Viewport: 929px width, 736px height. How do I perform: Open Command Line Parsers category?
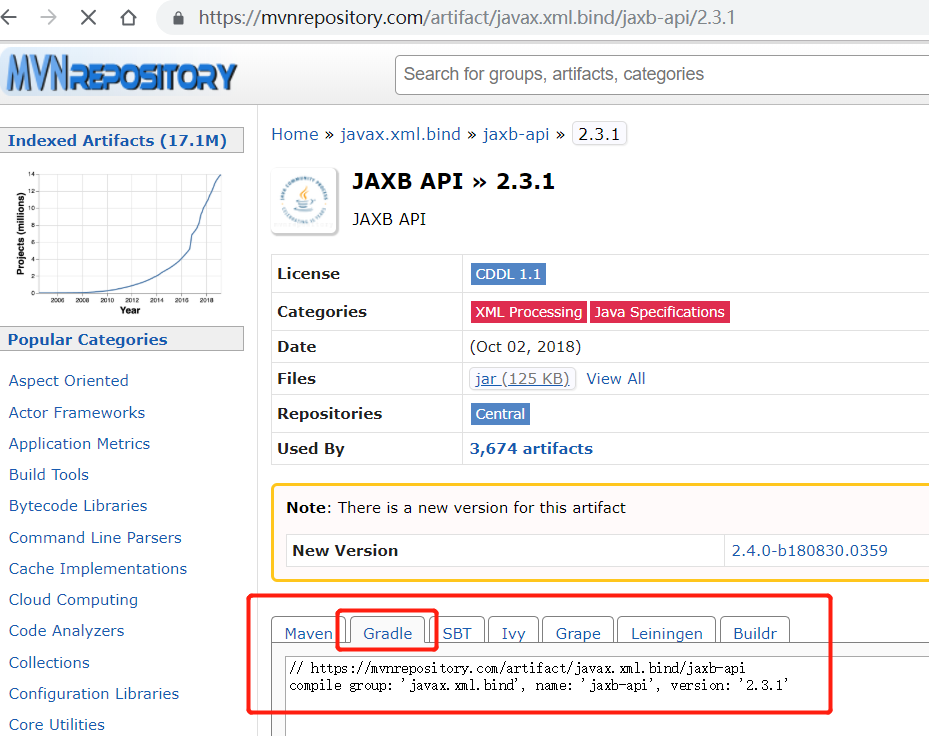(x=95, y=537)
